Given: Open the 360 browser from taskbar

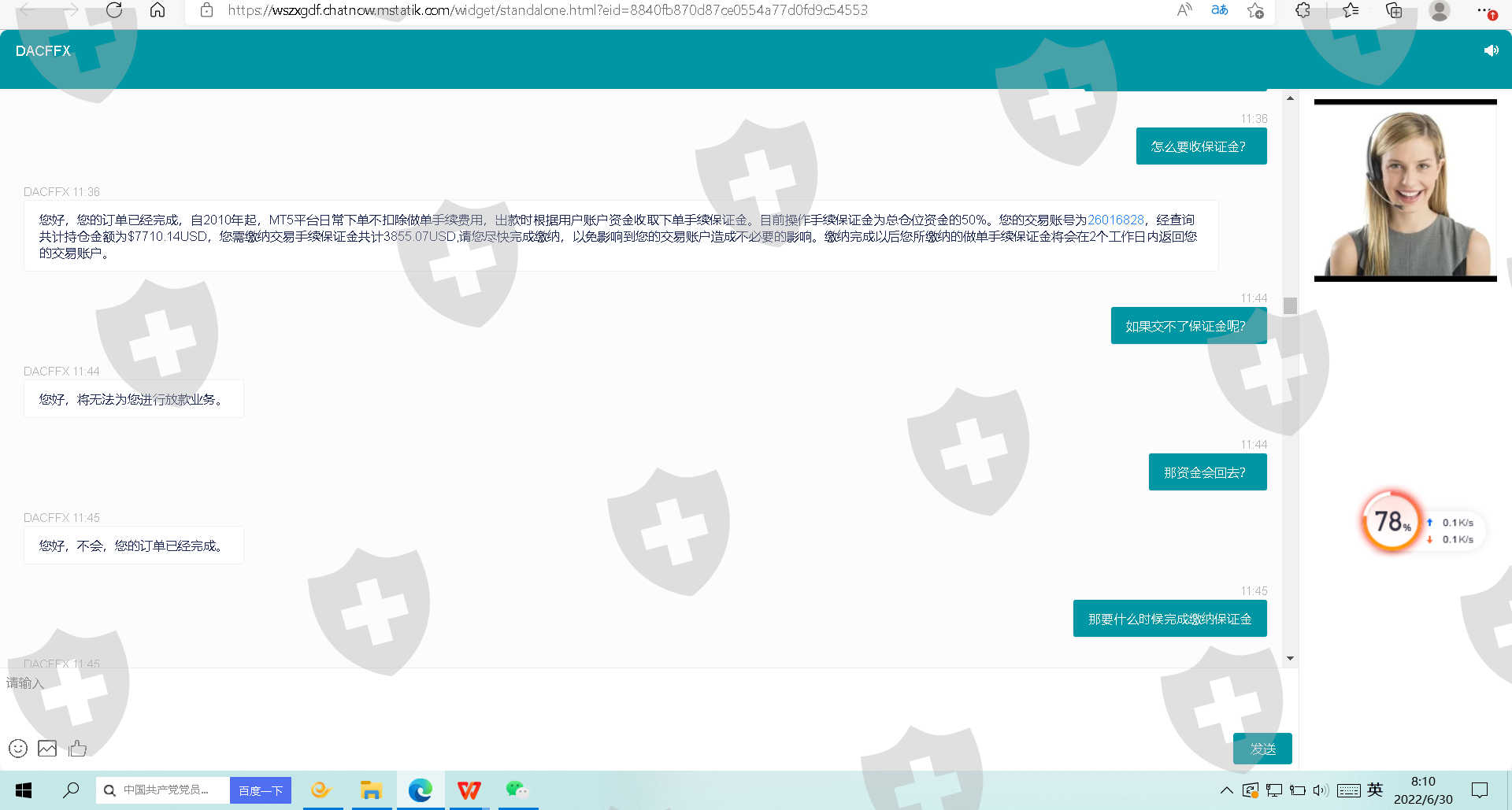Looking at the screenshot, I should (321, 790).
